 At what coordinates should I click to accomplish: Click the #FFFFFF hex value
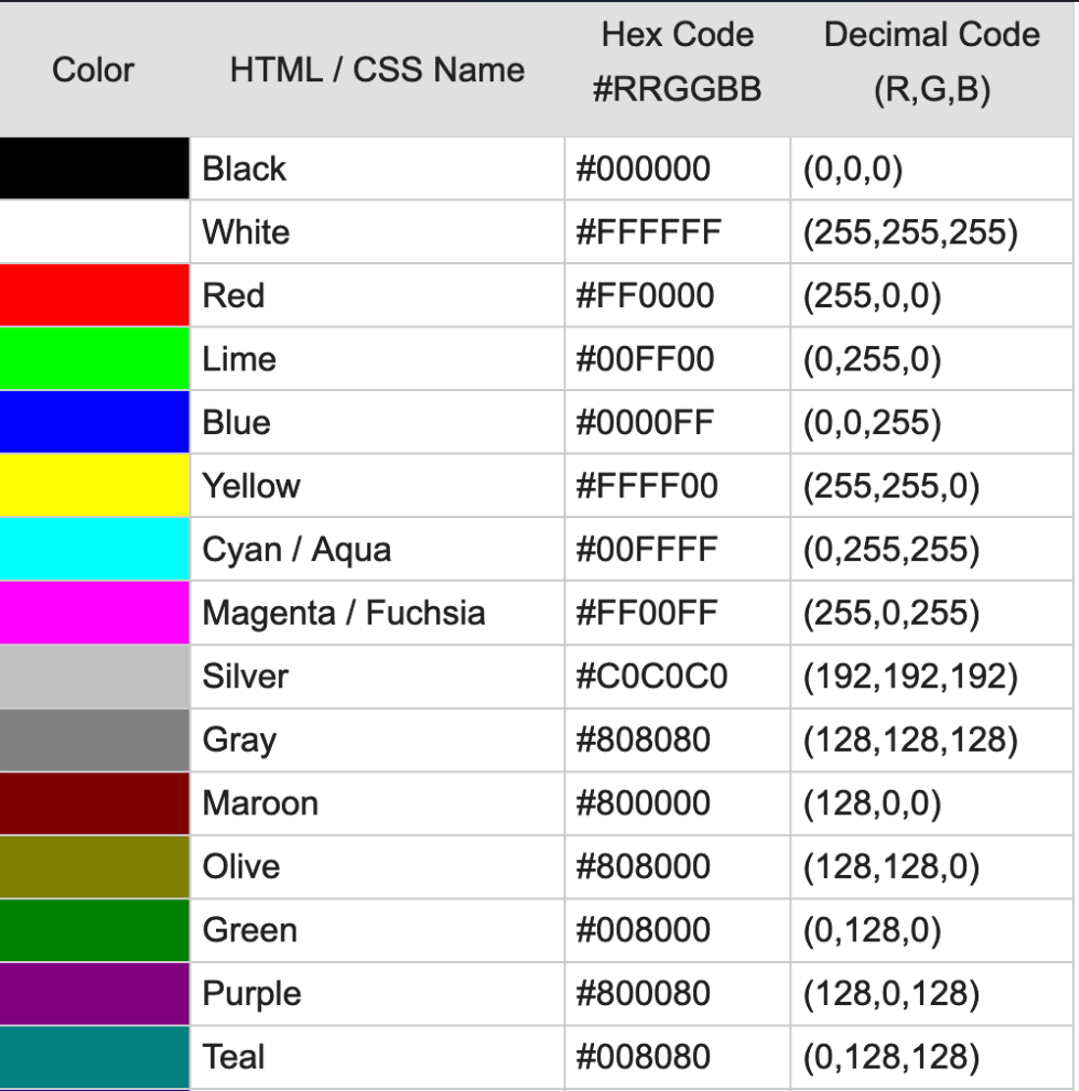648,232
